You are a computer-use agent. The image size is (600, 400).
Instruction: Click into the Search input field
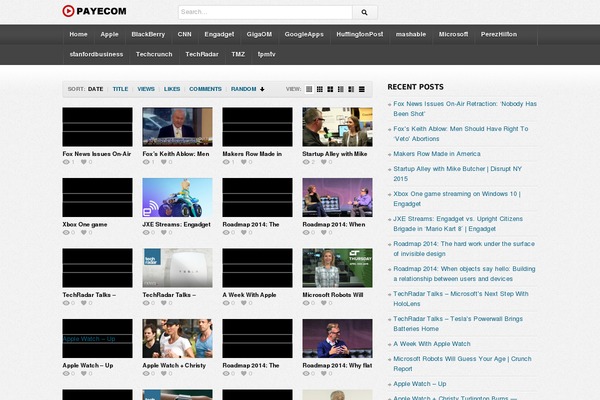[265, 12]
